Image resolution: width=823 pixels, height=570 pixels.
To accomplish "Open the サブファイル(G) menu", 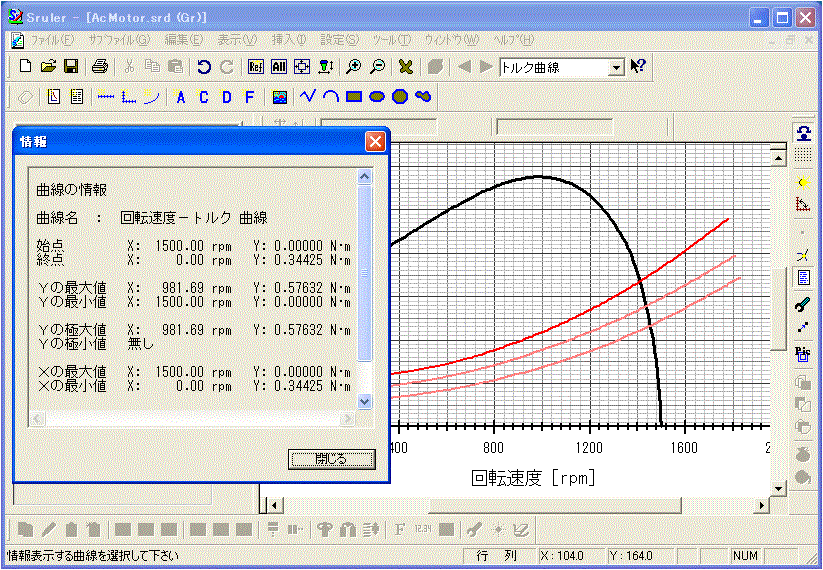I will [x=119, y=40].
